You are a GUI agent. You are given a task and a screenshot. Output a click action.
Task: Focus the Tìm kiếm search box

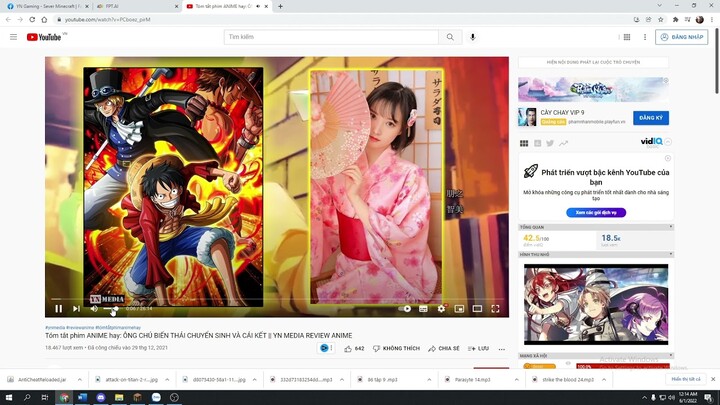tap(331, 37)
